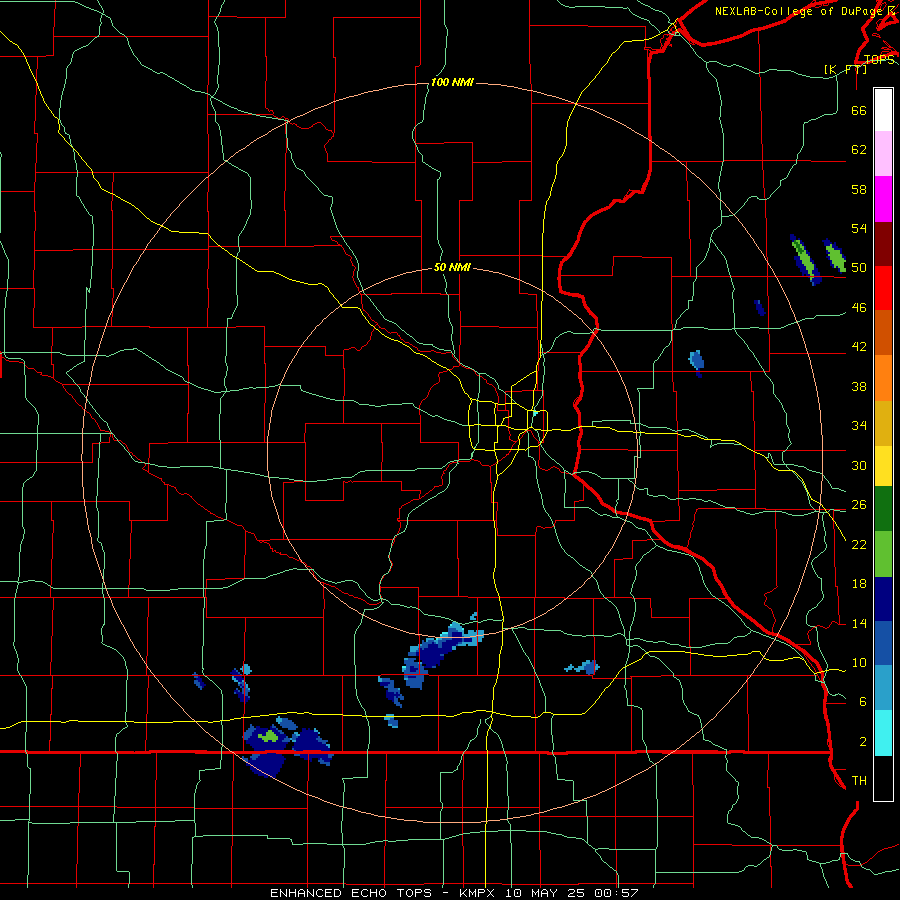The height and width of the screenshot is (900, 900).
Task: Click the light pink legend swatch
Action: pos(883,154)
